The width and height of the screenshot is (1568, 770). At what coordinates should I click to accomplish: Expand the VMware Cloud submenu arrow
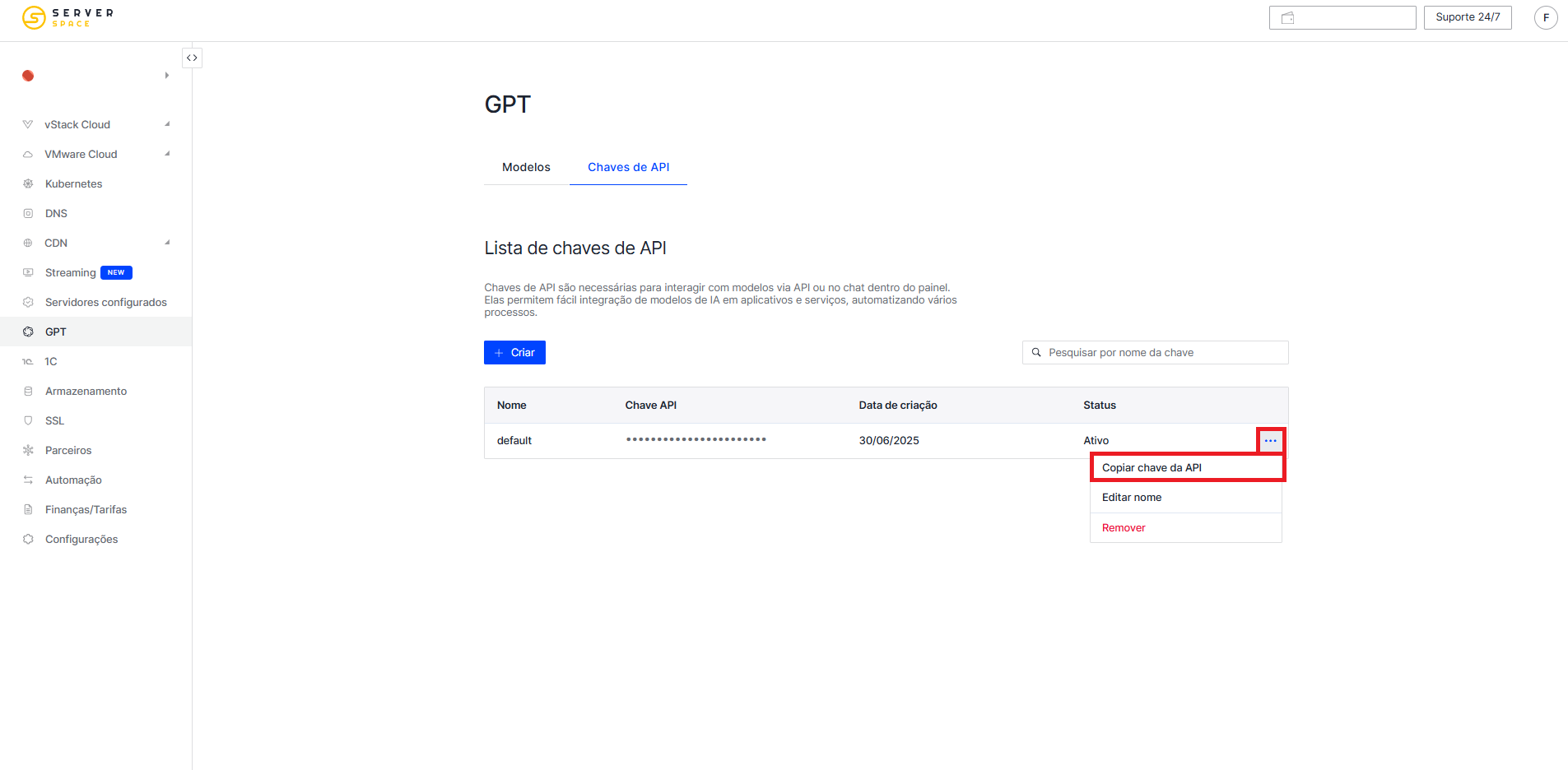click(x=167, y=154)
